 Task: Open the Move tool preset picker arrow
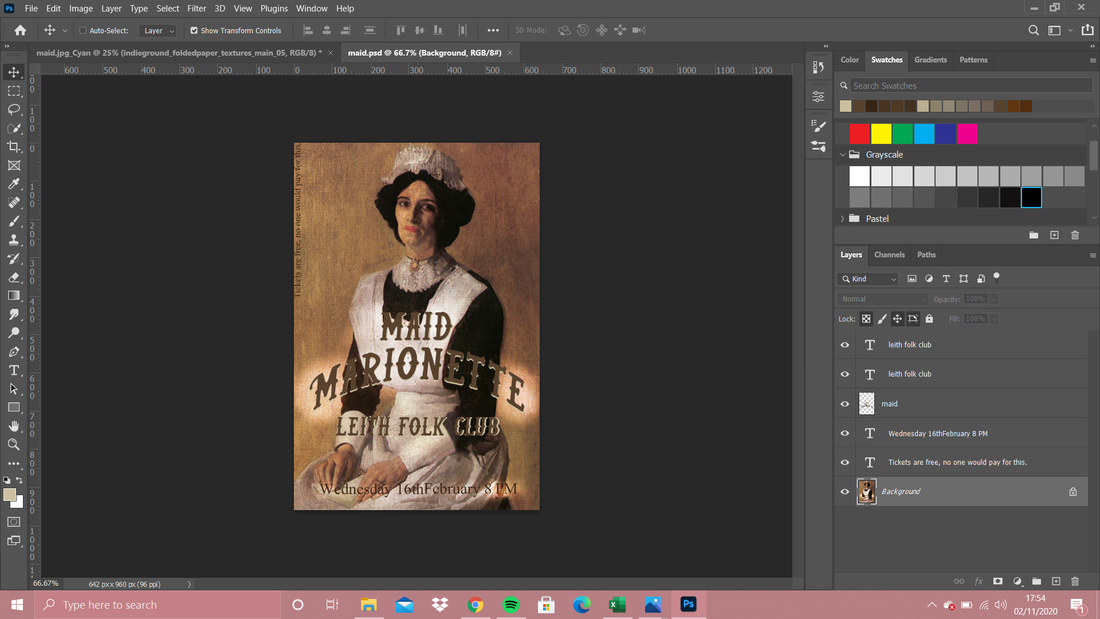point(65,31)
